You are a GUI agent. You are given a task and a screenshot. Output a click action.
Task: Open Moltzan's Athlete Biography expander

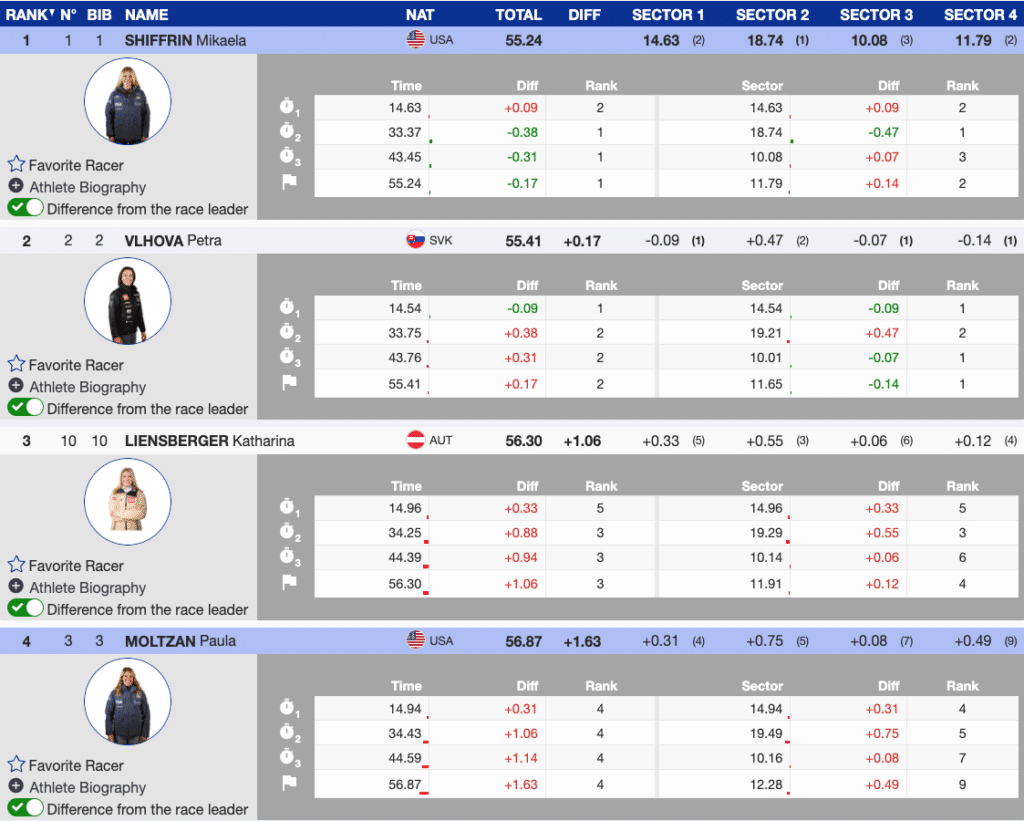[16, 787]
